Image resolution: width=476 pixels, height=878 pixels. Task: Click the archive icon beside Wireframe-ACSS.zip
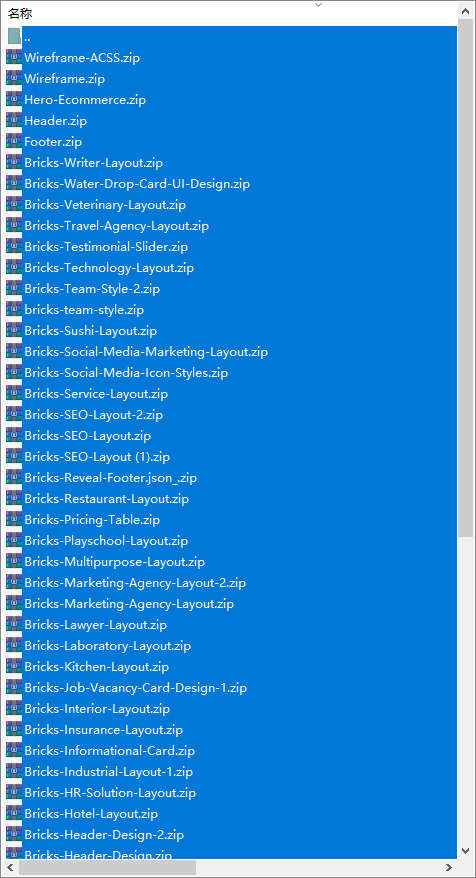(x=14, y=58)
